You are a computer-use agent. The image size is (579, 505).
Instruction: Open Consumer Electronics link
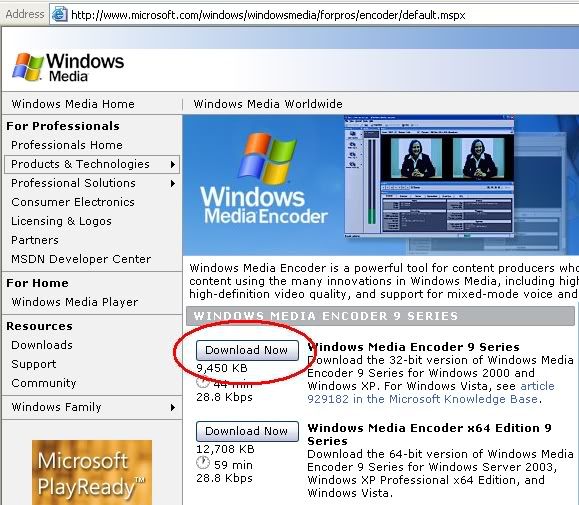pos(73,202)
